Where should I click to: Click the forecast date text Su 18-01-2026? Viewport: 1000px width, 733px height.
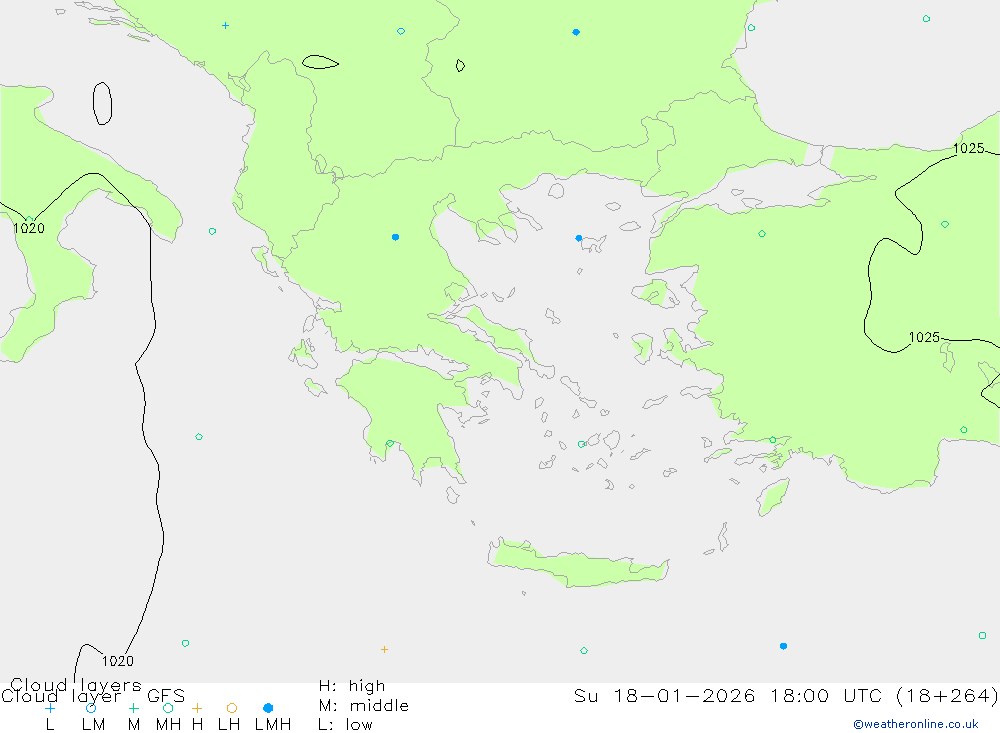[665, 695]
